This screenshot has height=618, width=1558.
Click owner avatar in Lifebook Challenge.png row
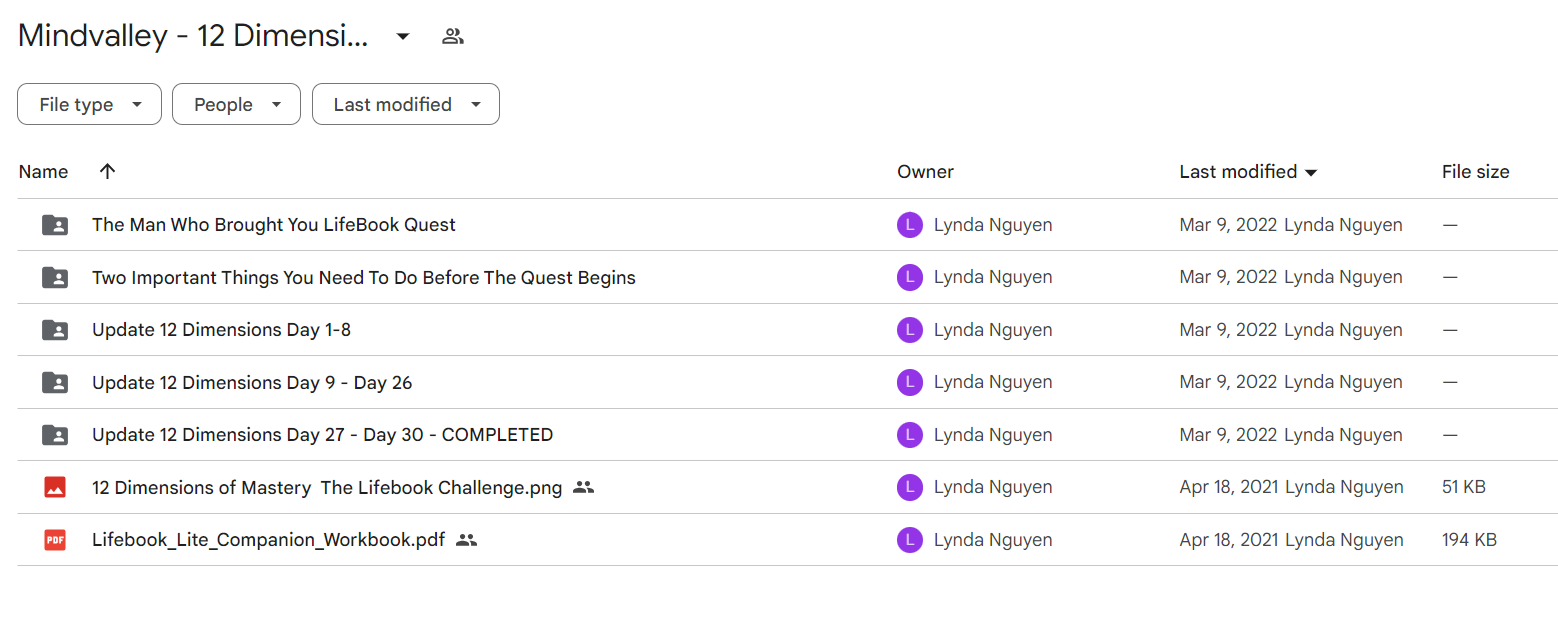pos(909,487)
